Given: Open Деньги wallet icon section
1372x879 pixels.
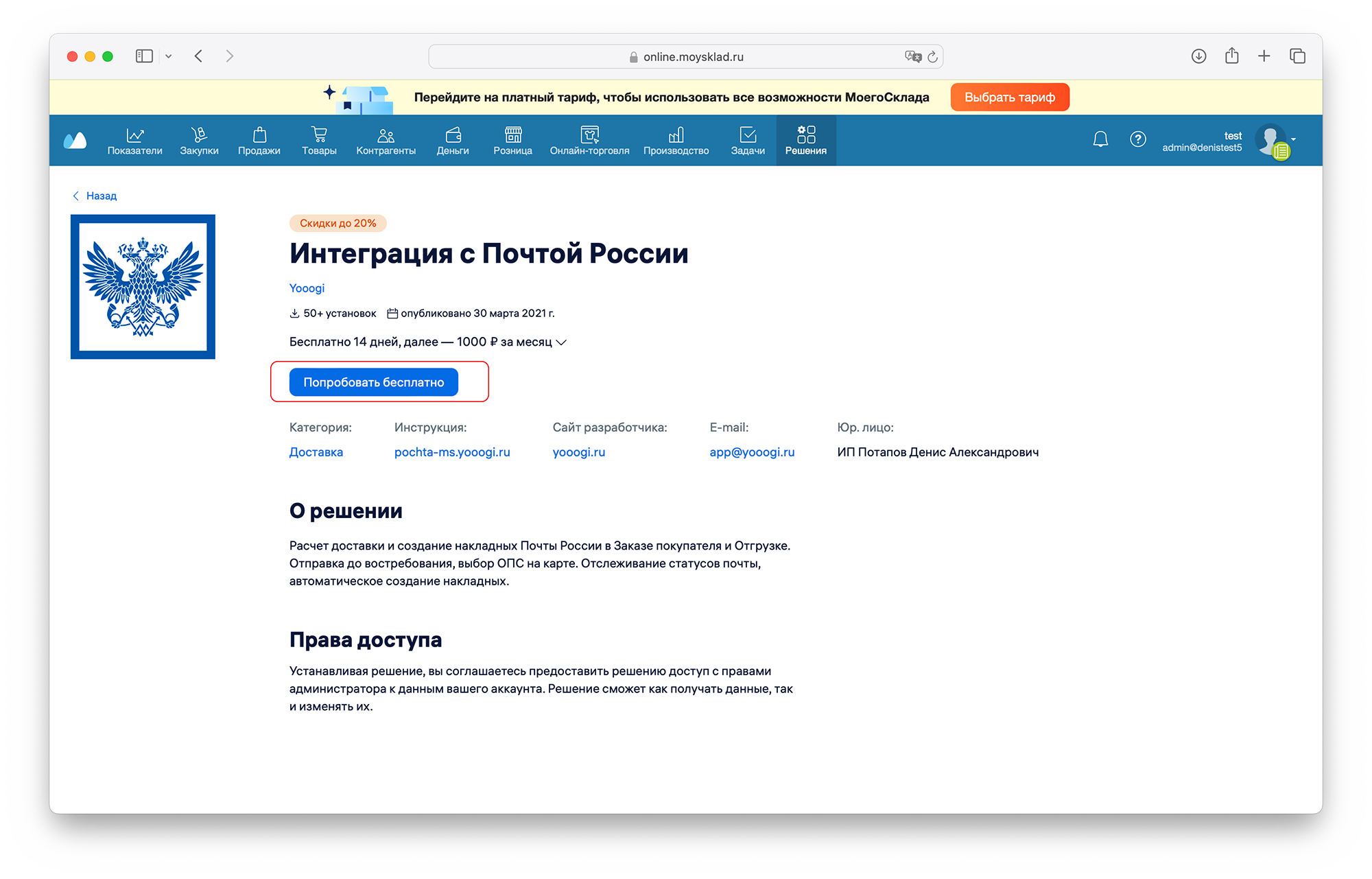Looking at the screenshot, I should (453, 141).
